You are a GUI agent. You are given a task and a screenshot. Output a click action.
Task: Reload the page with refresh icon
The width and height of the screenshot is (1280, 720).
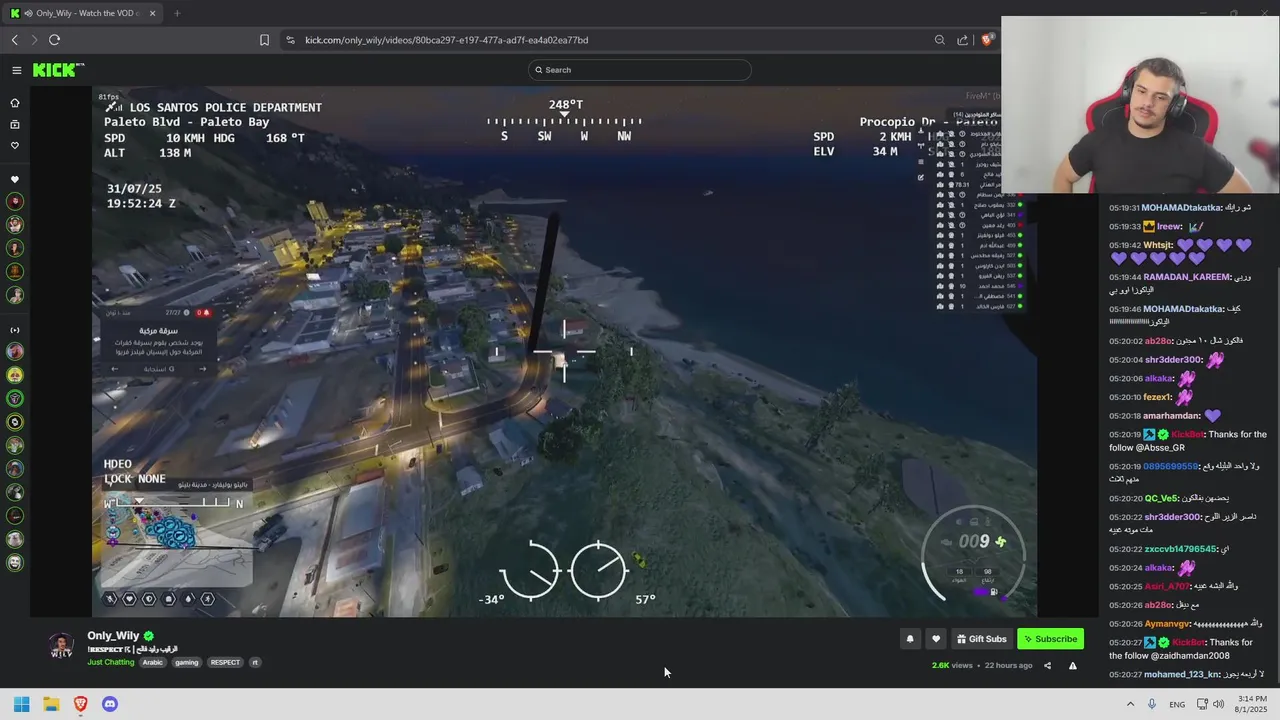(54, 40)
